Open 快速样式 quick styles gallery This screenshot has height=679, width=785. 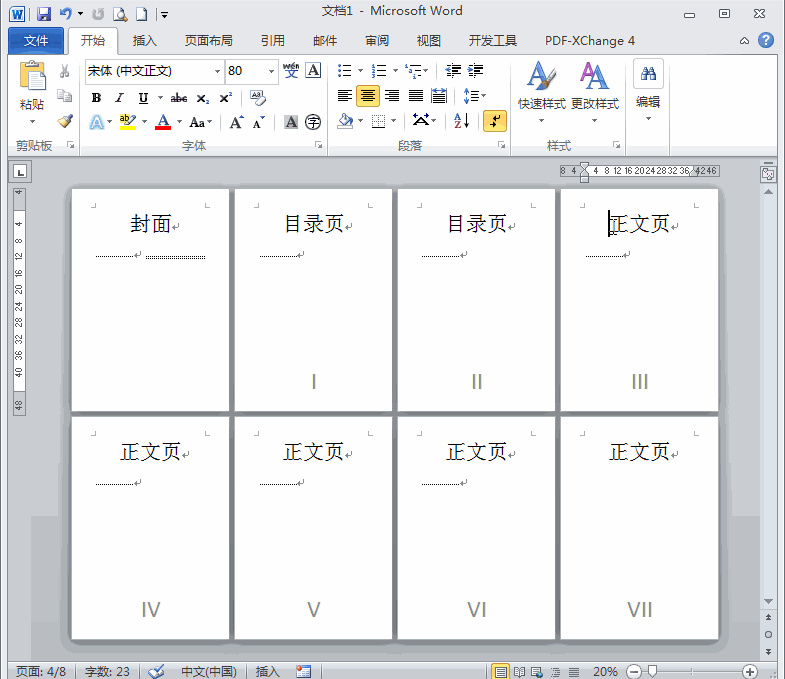541,92
